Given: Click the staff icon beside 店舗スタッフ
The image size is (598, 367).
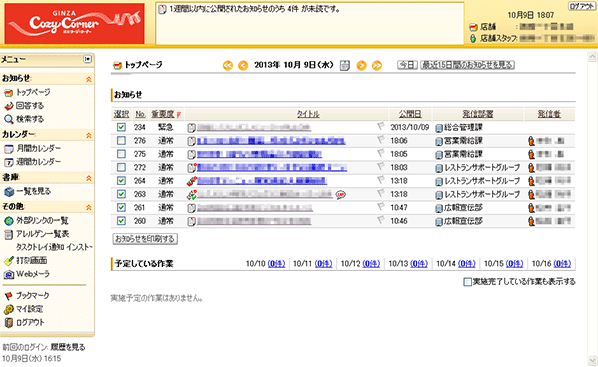Looking at the screenshot, I should 473,38.
